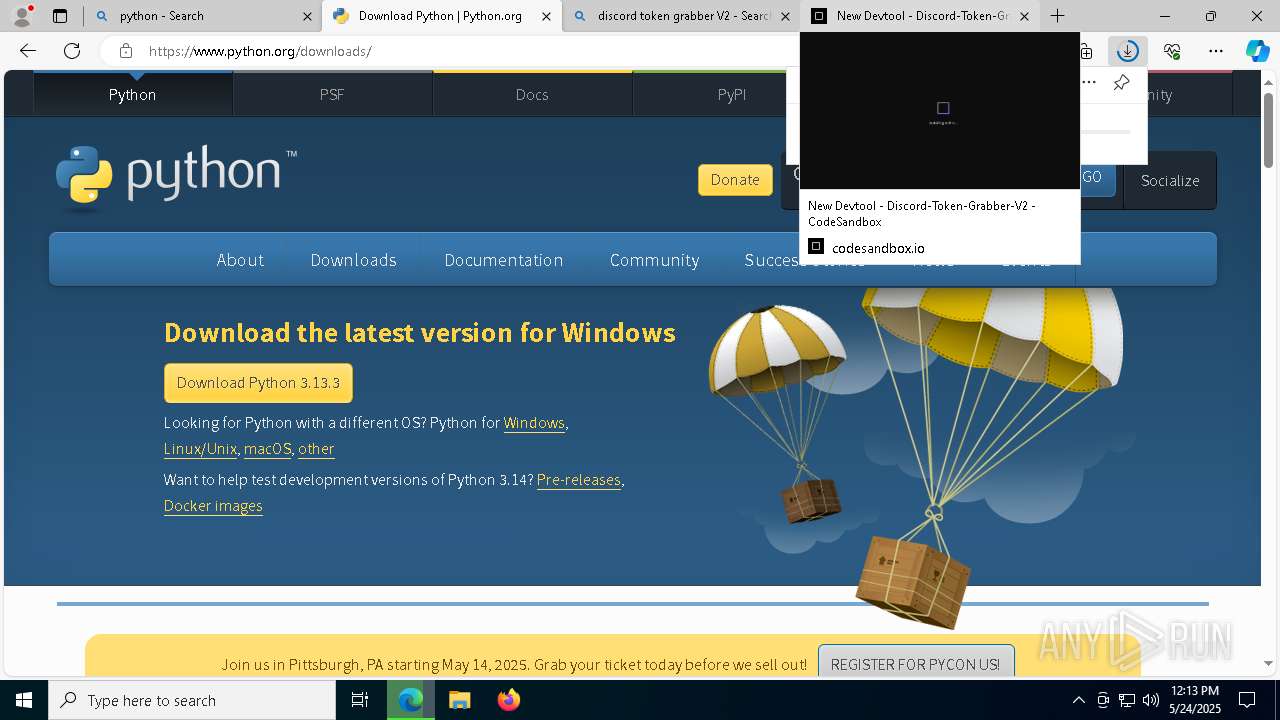Open the About menu
The image size is (1280, 720).
[240, 260]
